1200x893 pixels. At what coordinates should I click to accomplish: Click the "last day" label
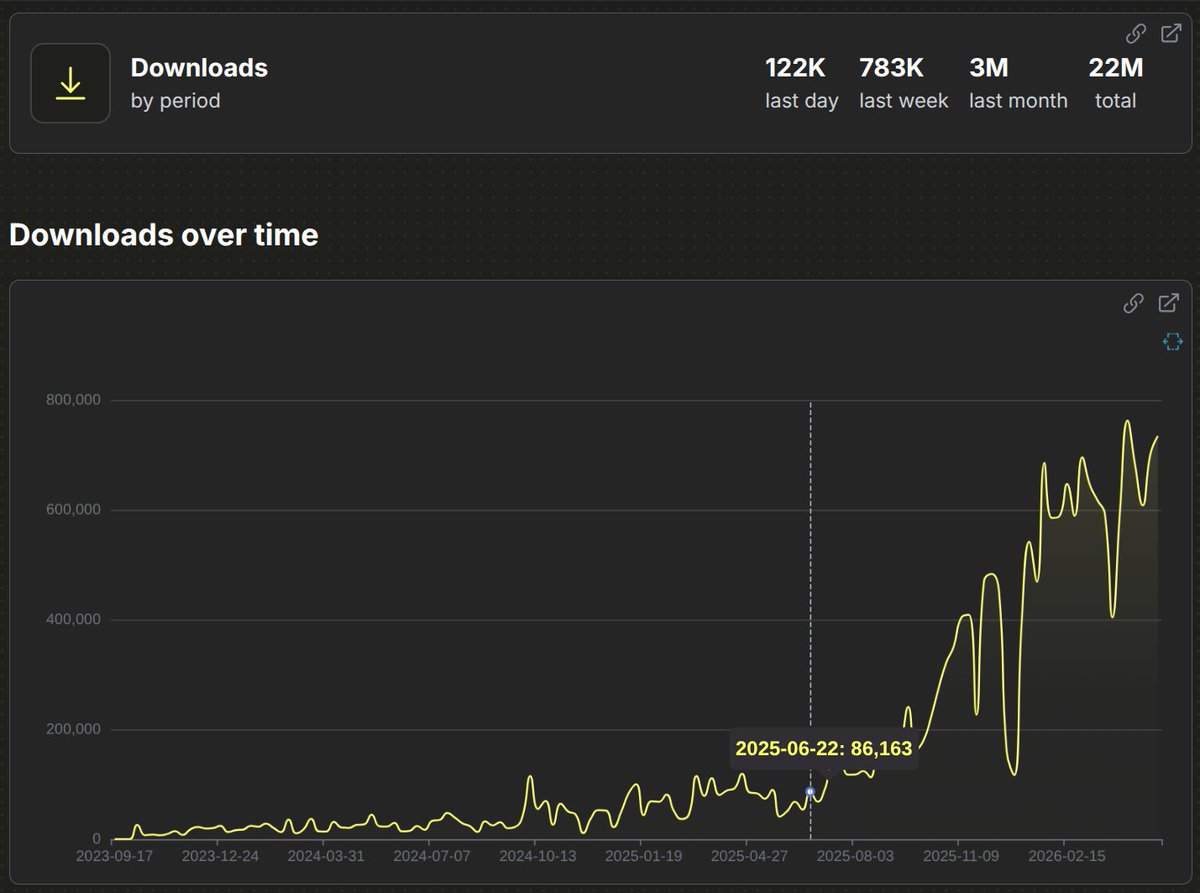[x=802, y=101]
